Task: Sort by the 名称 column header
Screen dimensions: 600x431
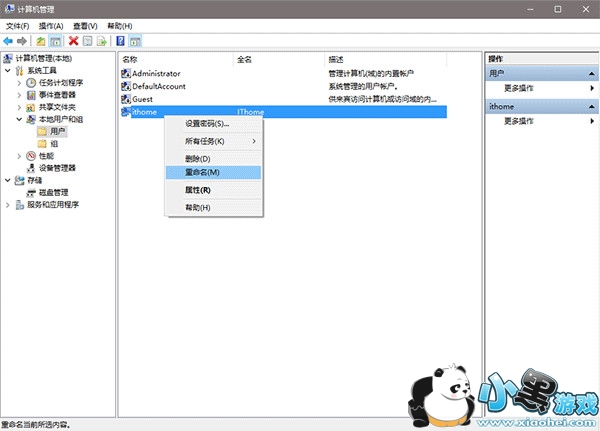Action: click(176, 59)
